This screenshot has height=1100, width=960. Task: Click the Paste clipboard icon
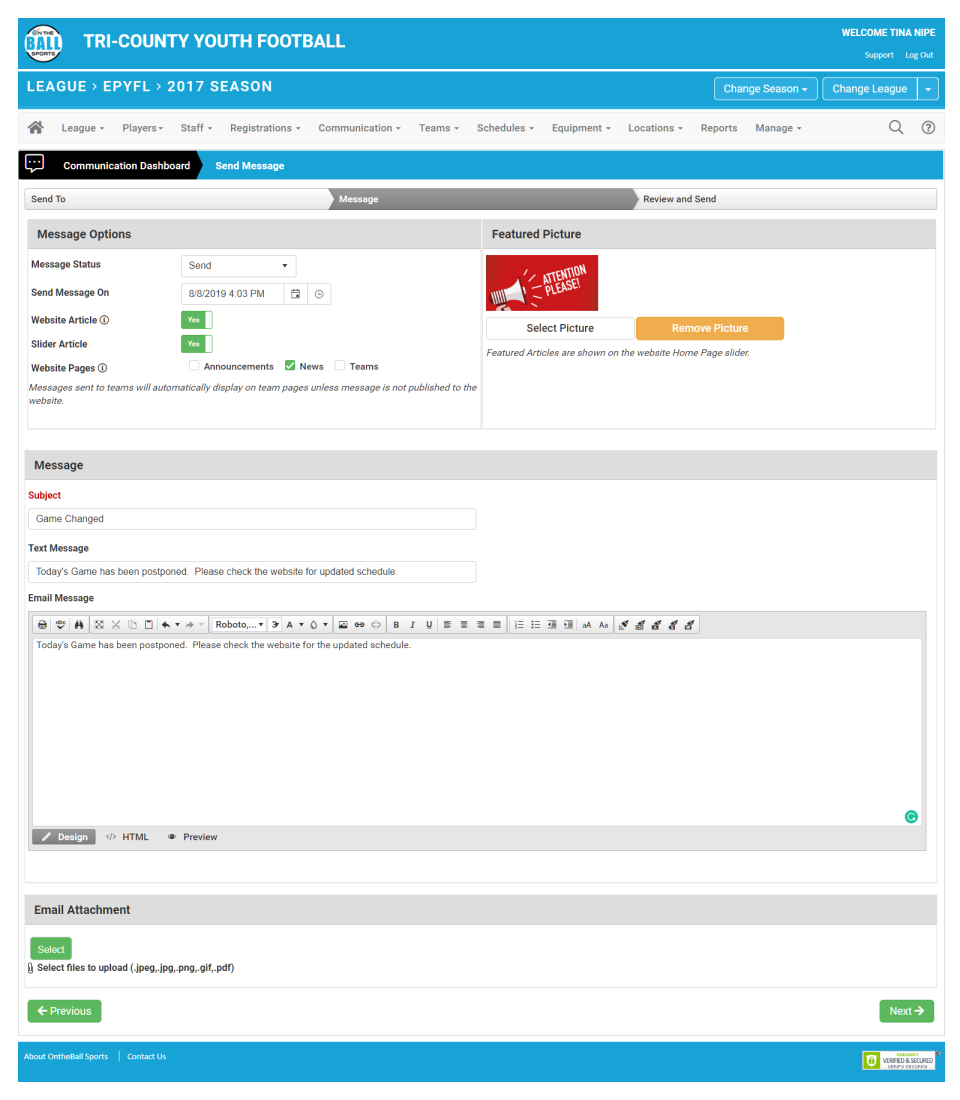149,624
